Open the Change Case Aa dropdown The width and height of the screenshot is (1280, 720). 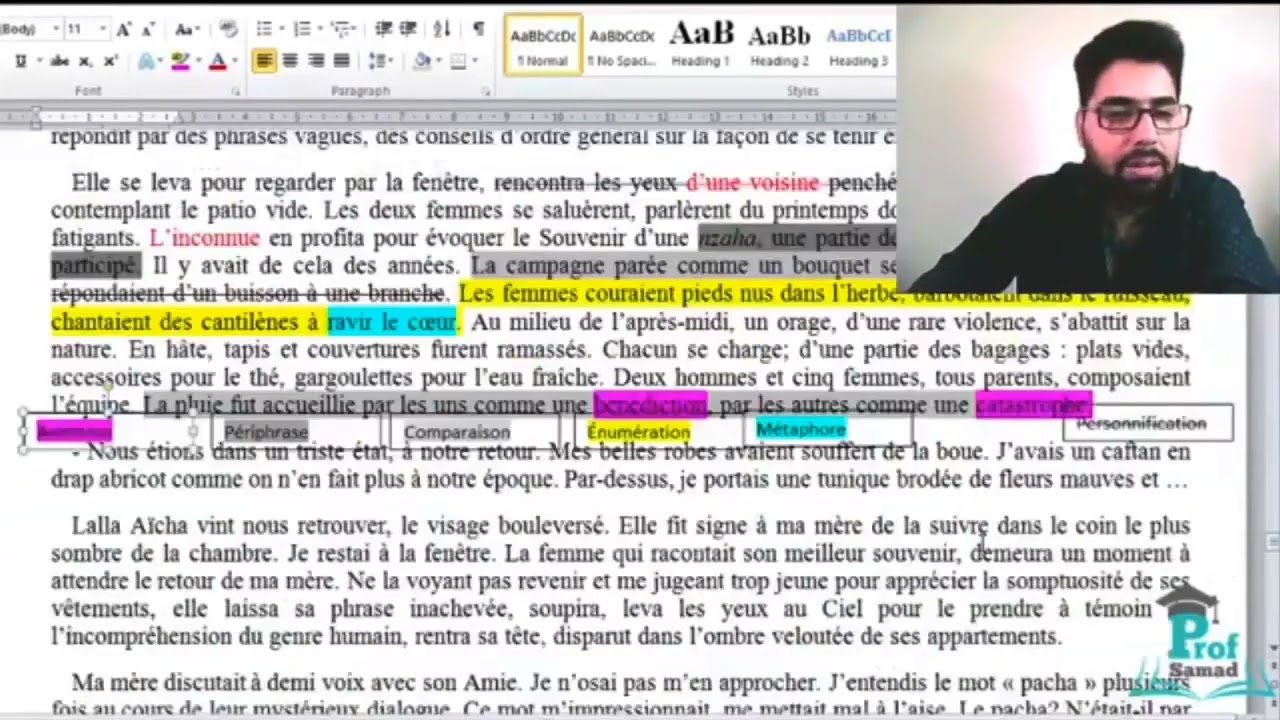click(x=187, y=29)
